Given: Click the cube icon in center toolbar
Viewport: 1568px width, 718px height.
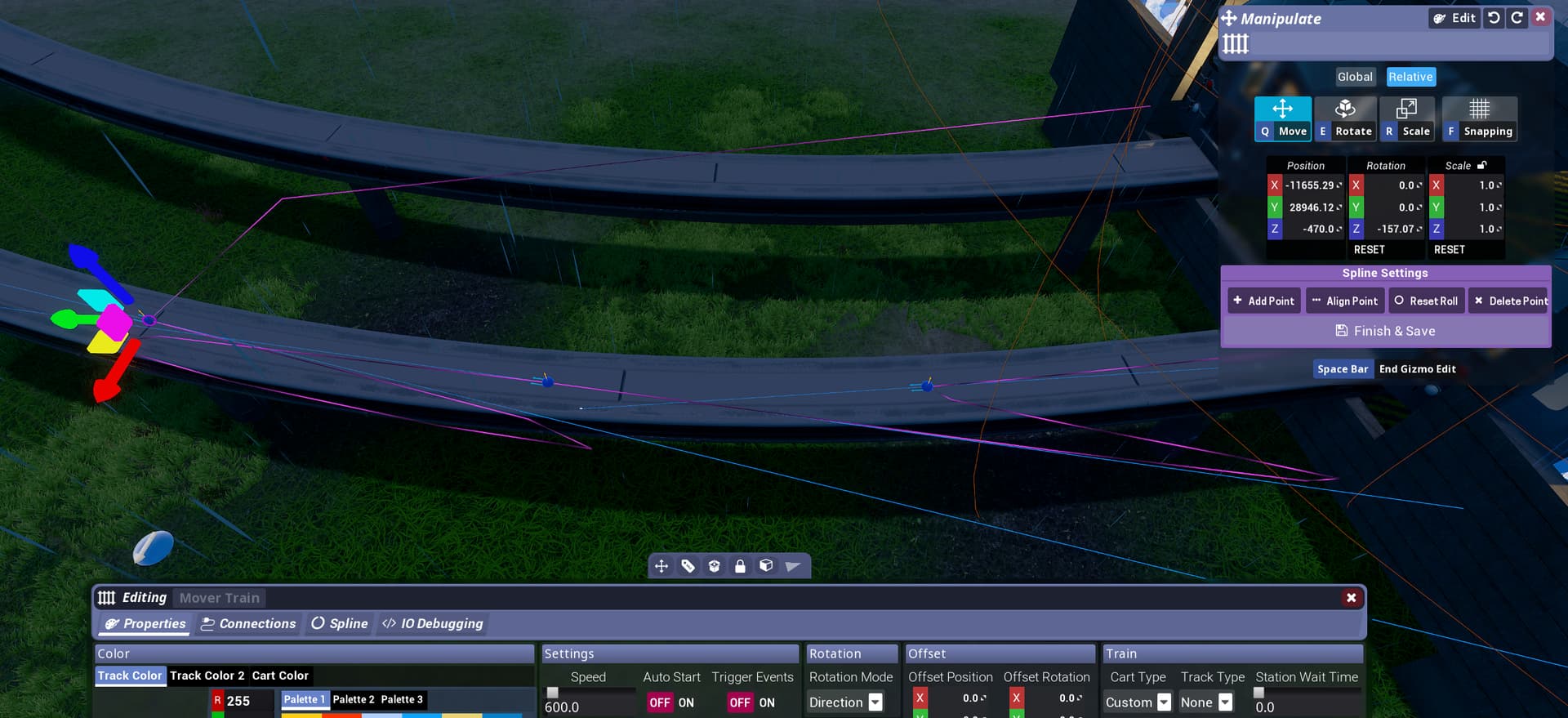Looking at the screenshot, I should tap(766, 566).
